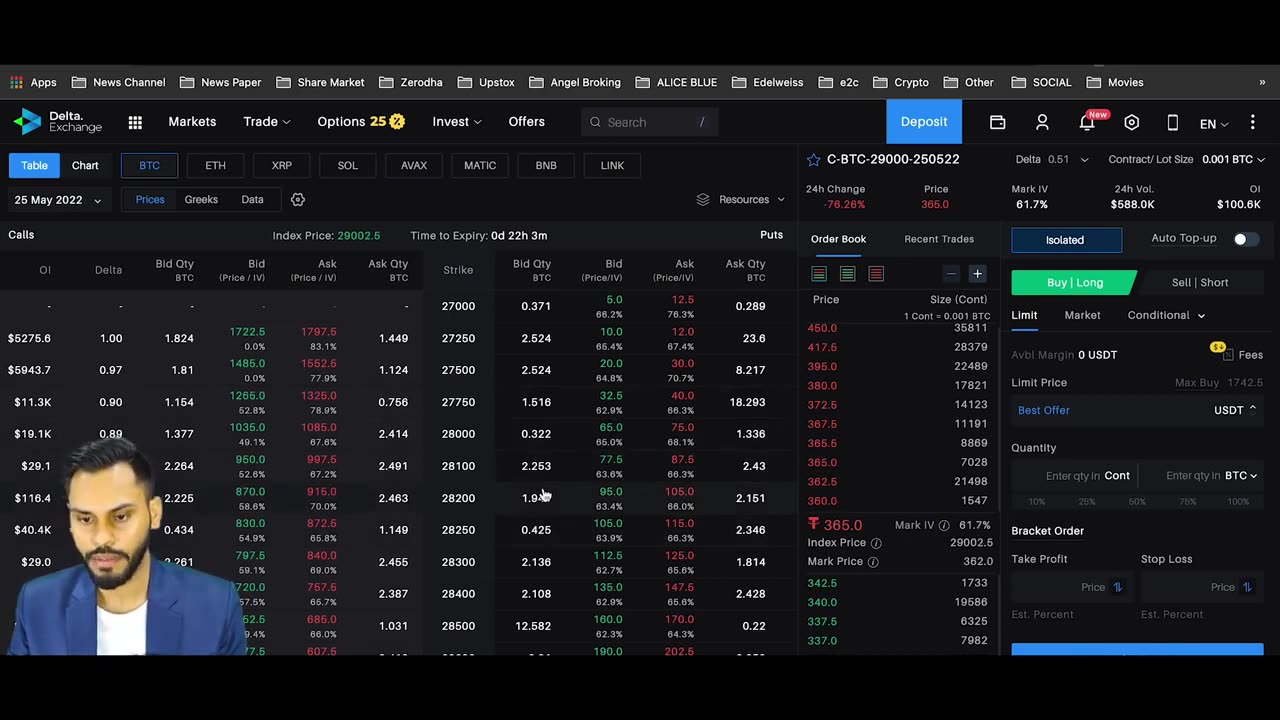Switch to the Data tab
1280x720 pixels.
click(252, 199)
